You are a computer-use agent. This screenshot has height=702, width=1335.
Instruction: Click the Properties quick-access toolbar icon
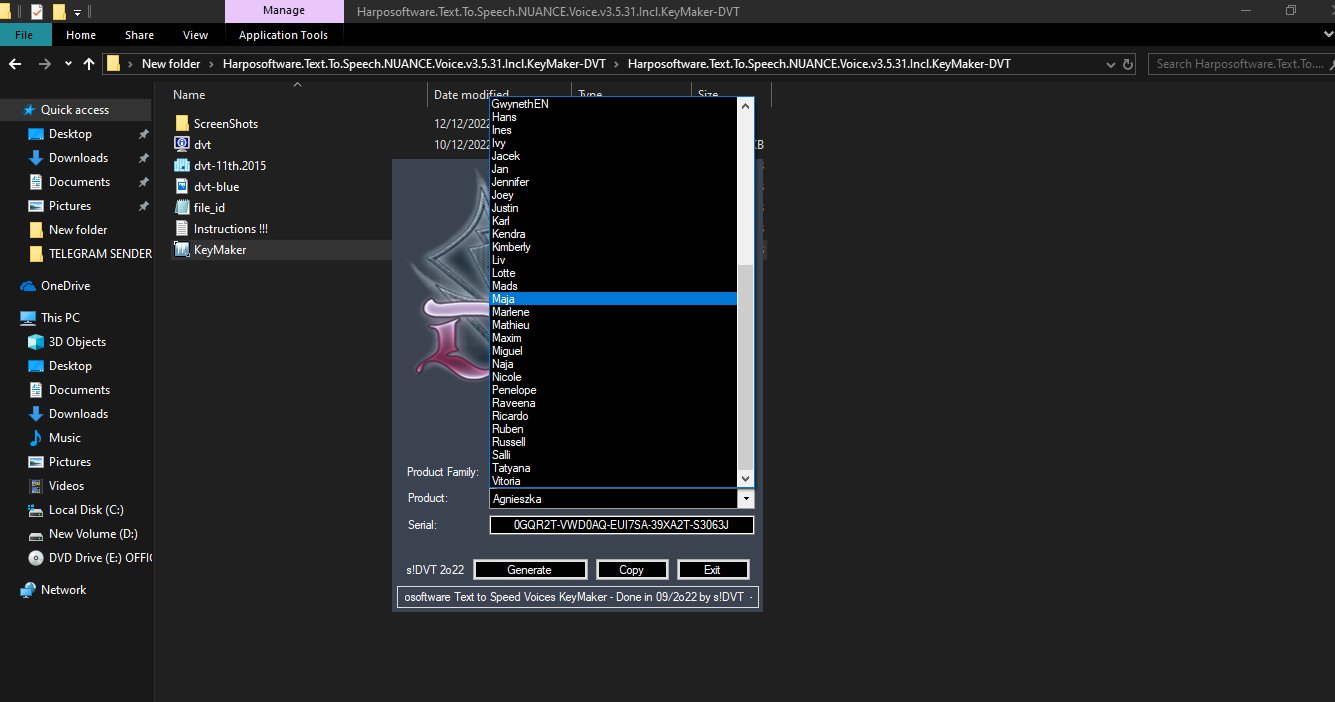[x=37, y=12]
